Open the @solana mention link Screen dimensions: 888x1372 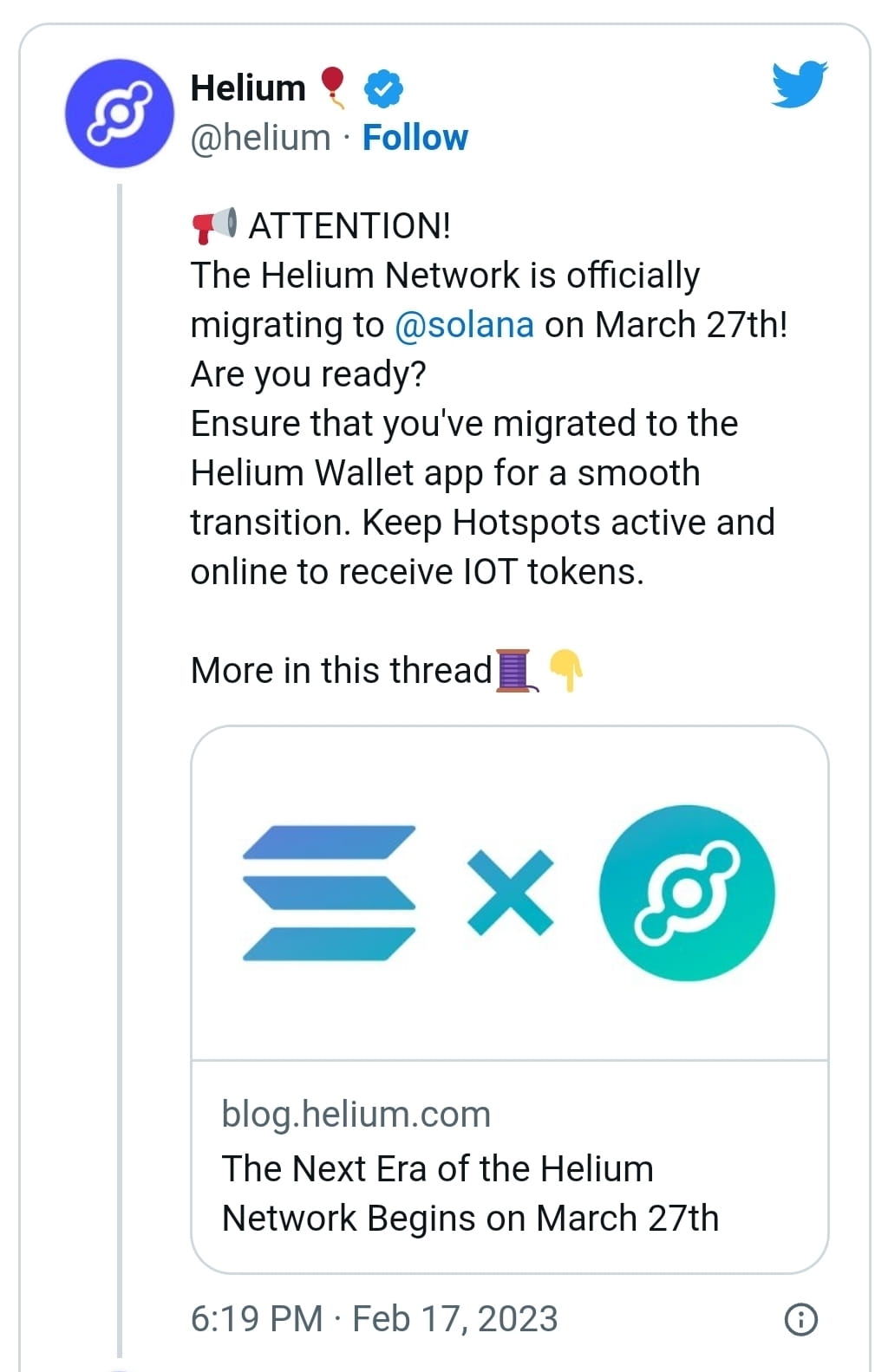coord(467,325)
